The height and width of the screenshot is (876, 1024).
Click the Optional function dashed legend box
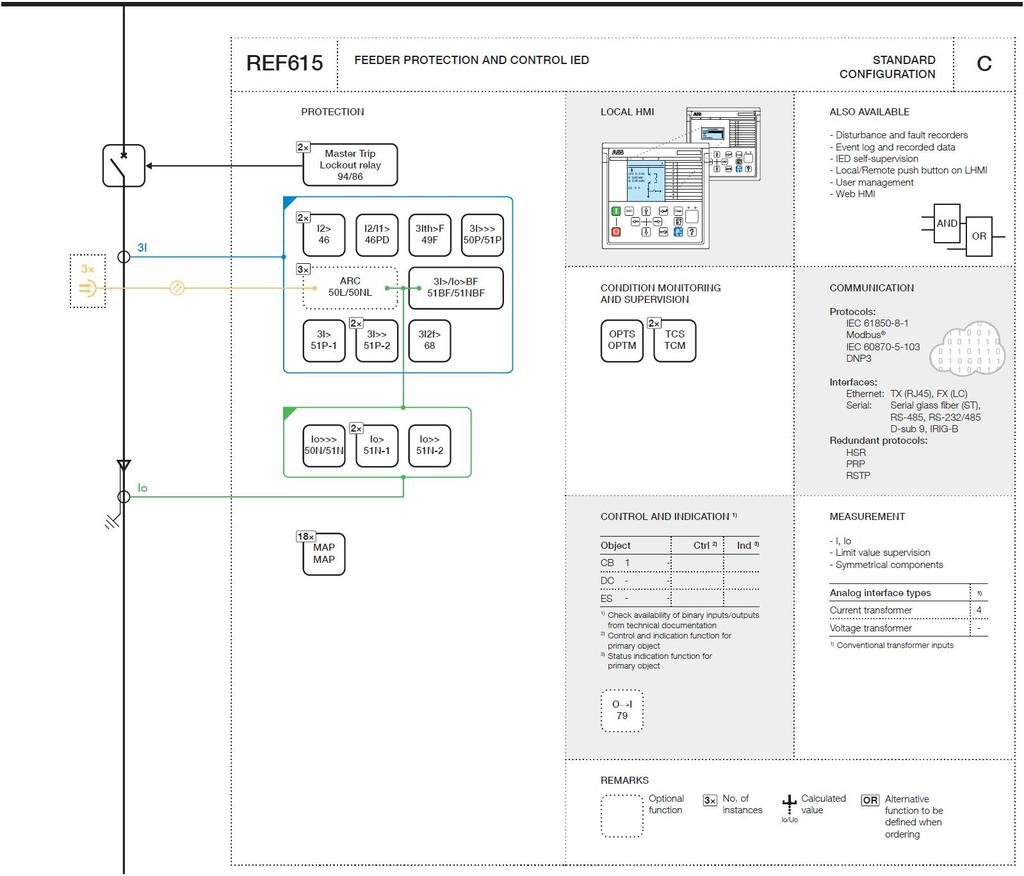click(622, 816)
